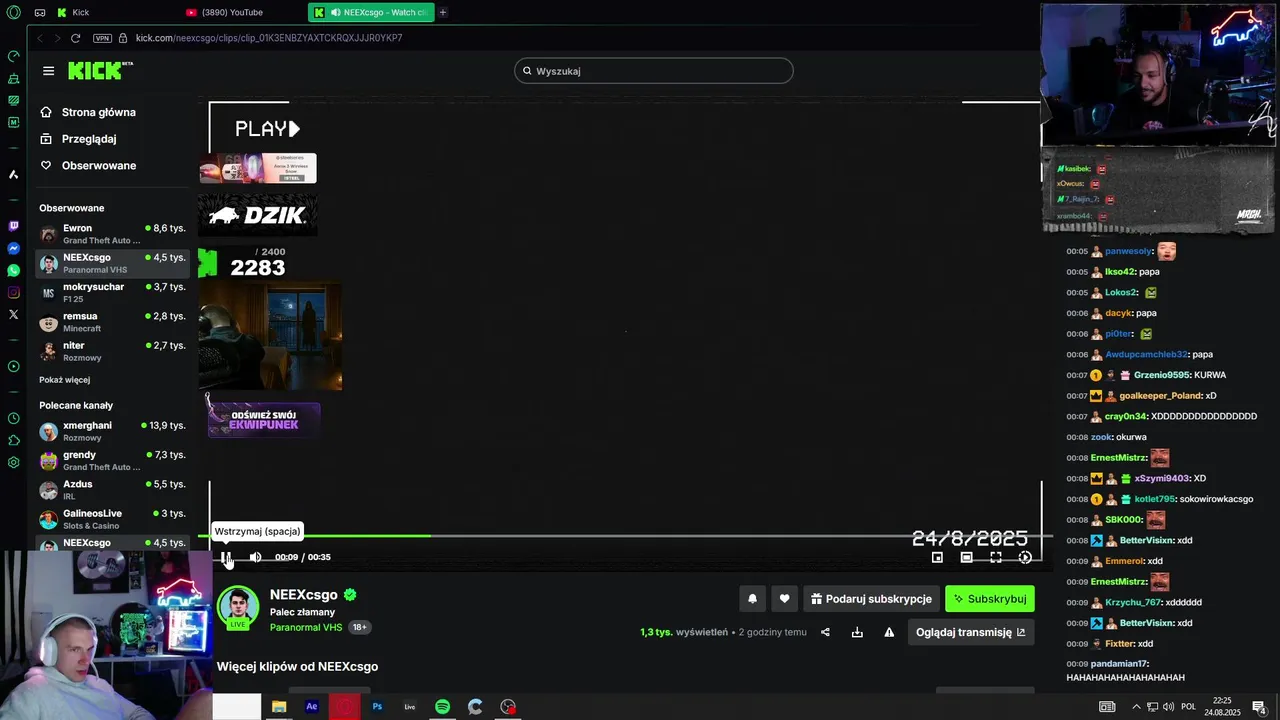This screenshot has width=1280, height=720.
Task: Report the clip using the warning icon
Action: tap(889, 632)
